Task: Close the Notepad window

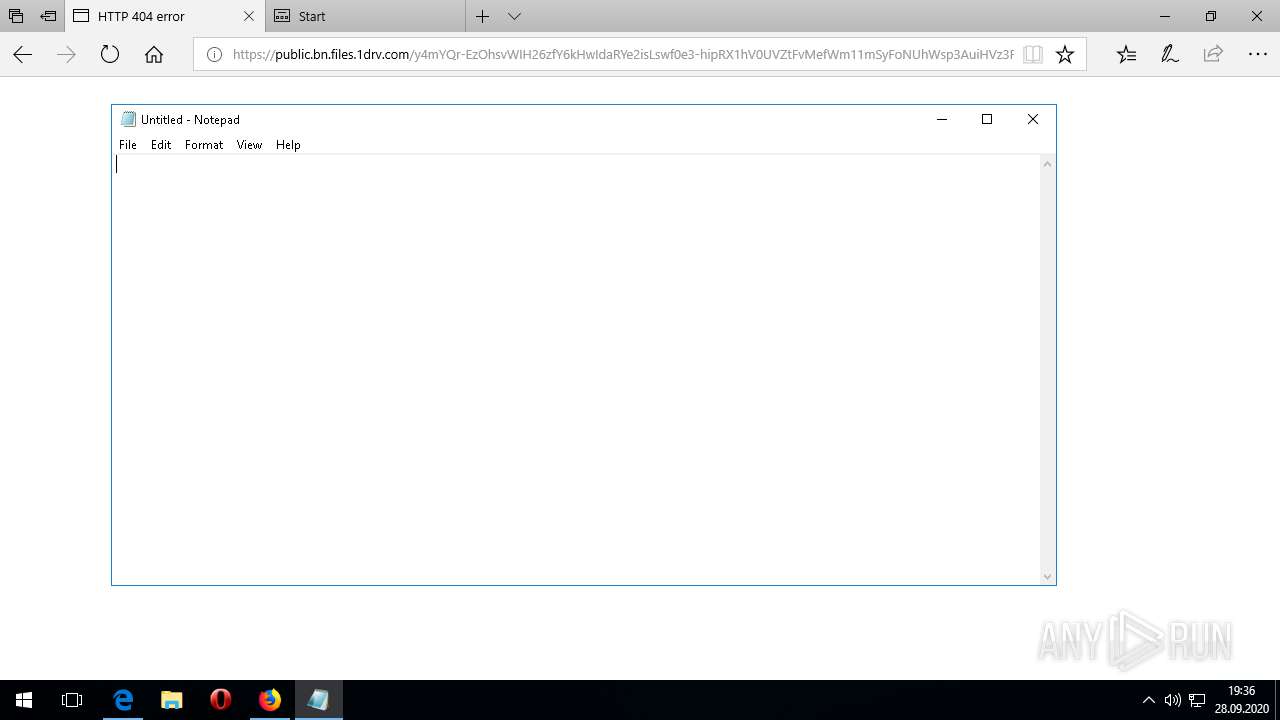Action: click(x=1033, y=119)
